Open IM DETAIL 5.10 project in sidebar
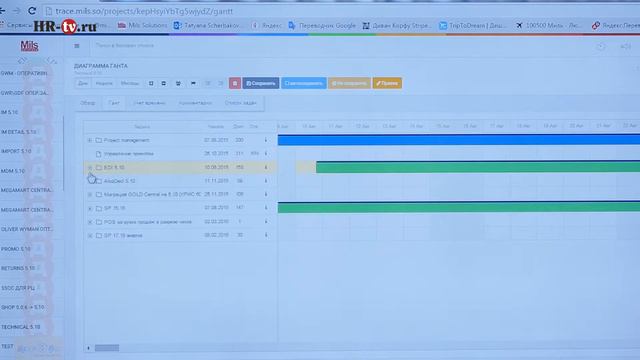Viewport: 640px width, 360px height. tap(19, 132)
